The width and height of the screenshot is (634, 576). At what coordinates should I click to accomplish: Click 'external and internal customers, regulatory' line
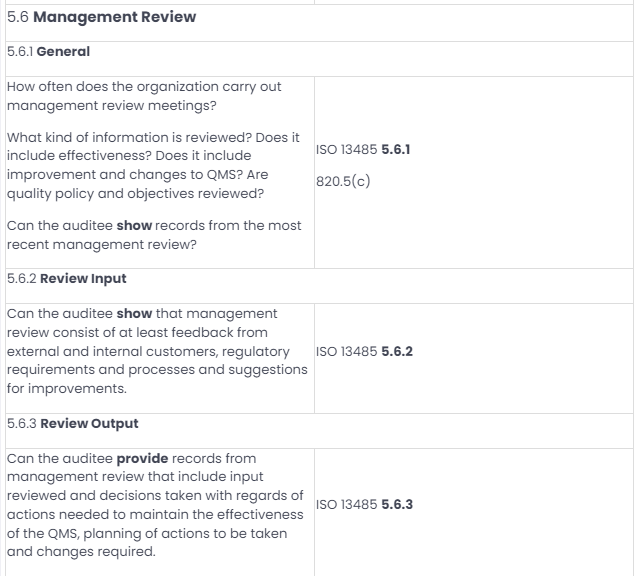click(x=148, y=351)
